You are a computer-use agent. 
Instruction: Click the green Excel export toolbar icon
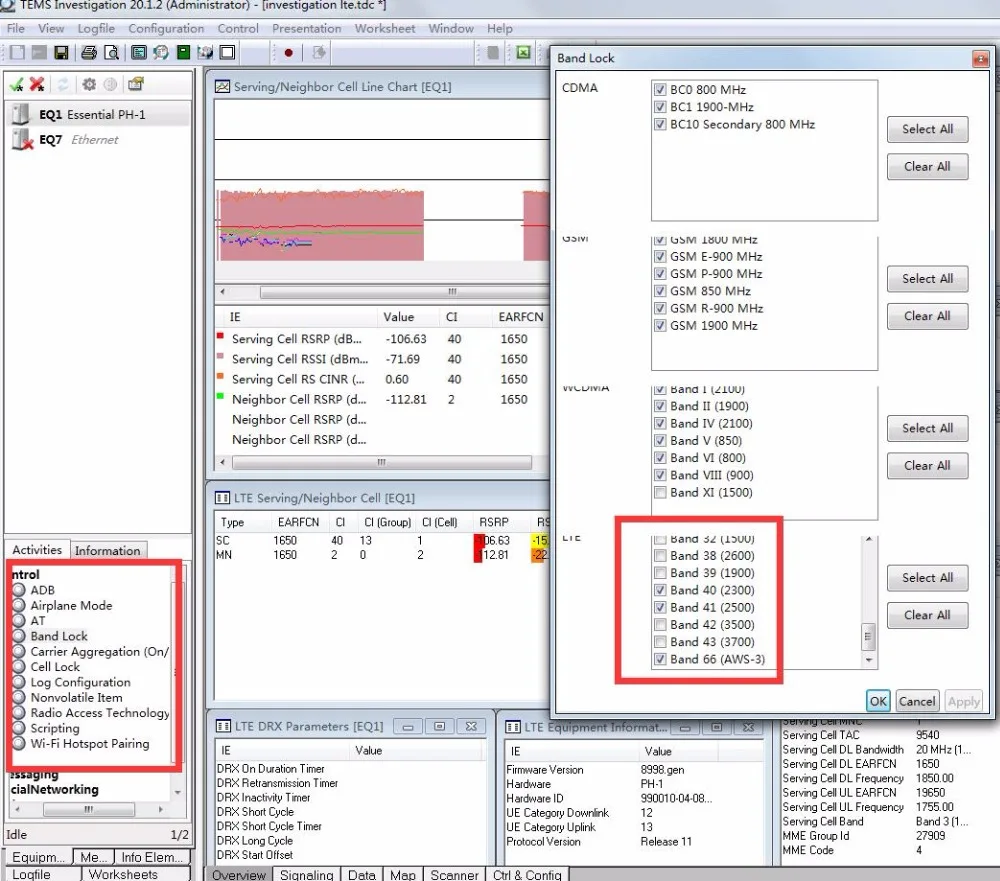pos(524,52)
